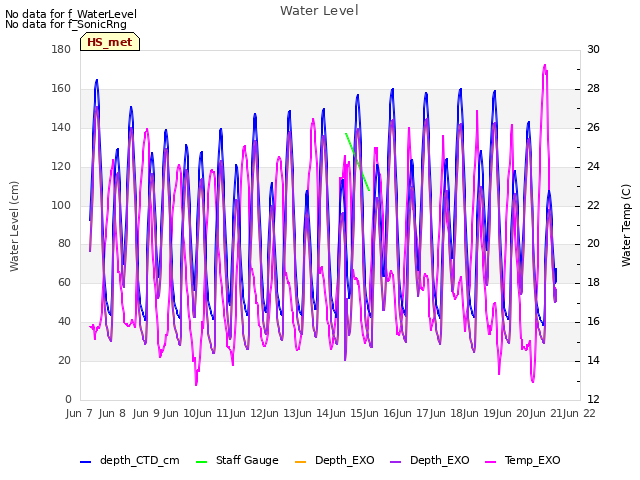The width and height of the screenshot is (640, 480).
Task: Click the Jun 20 x-axis tick label
Action: [x=513, y=413]
